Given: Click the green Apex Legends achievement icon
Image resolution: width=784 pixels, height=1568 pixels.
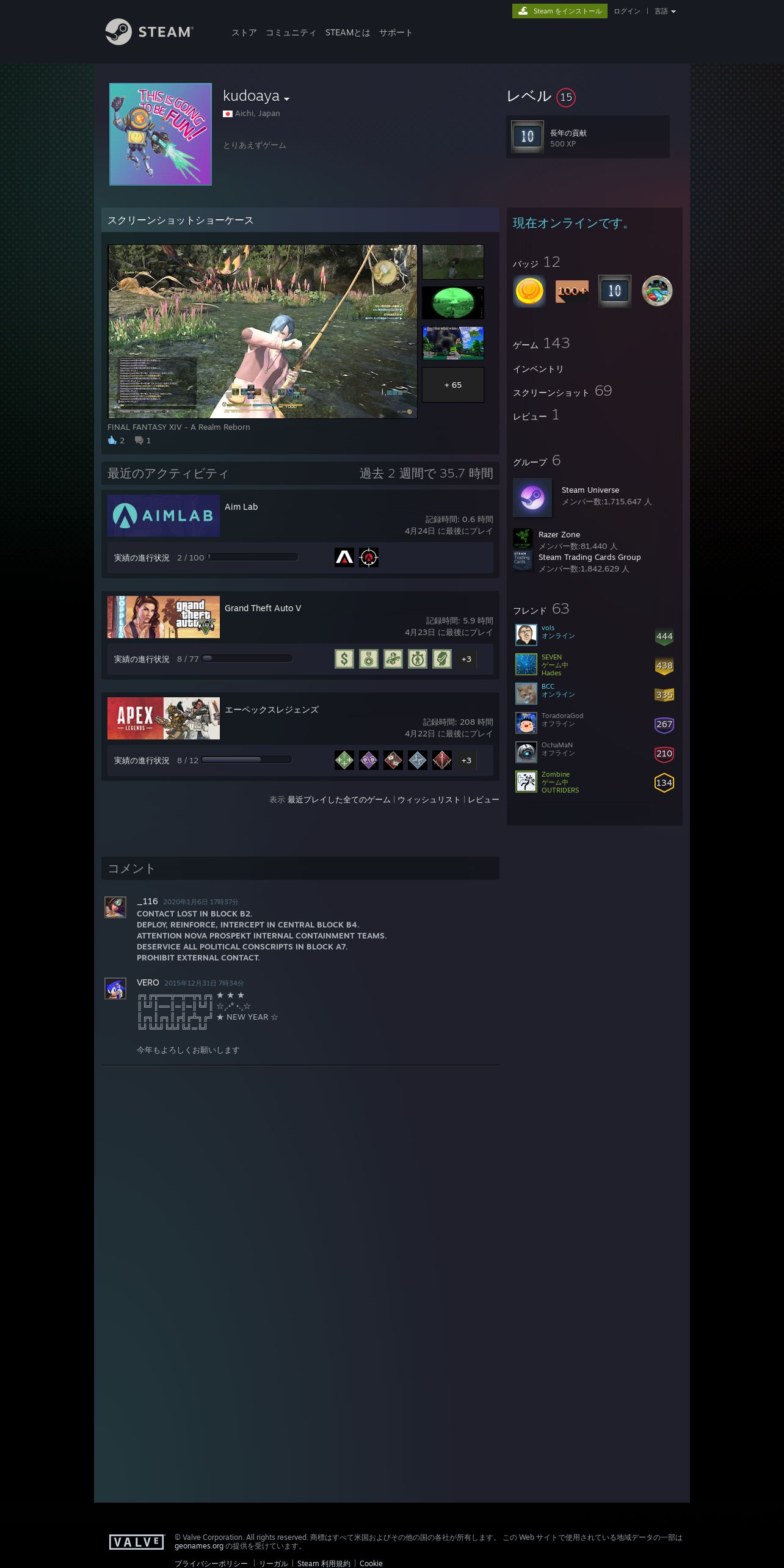Looking at the screenshot, I should coord(344,760).
